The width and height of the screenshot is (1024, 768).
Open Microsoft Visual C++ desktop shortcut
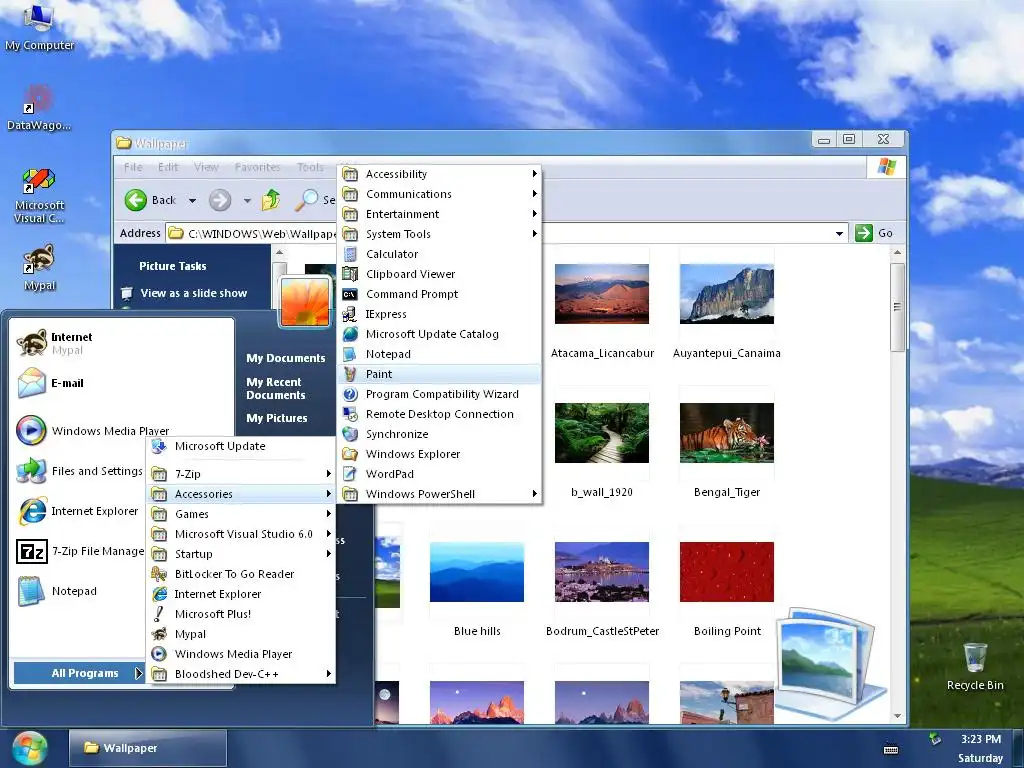point(39,196)
